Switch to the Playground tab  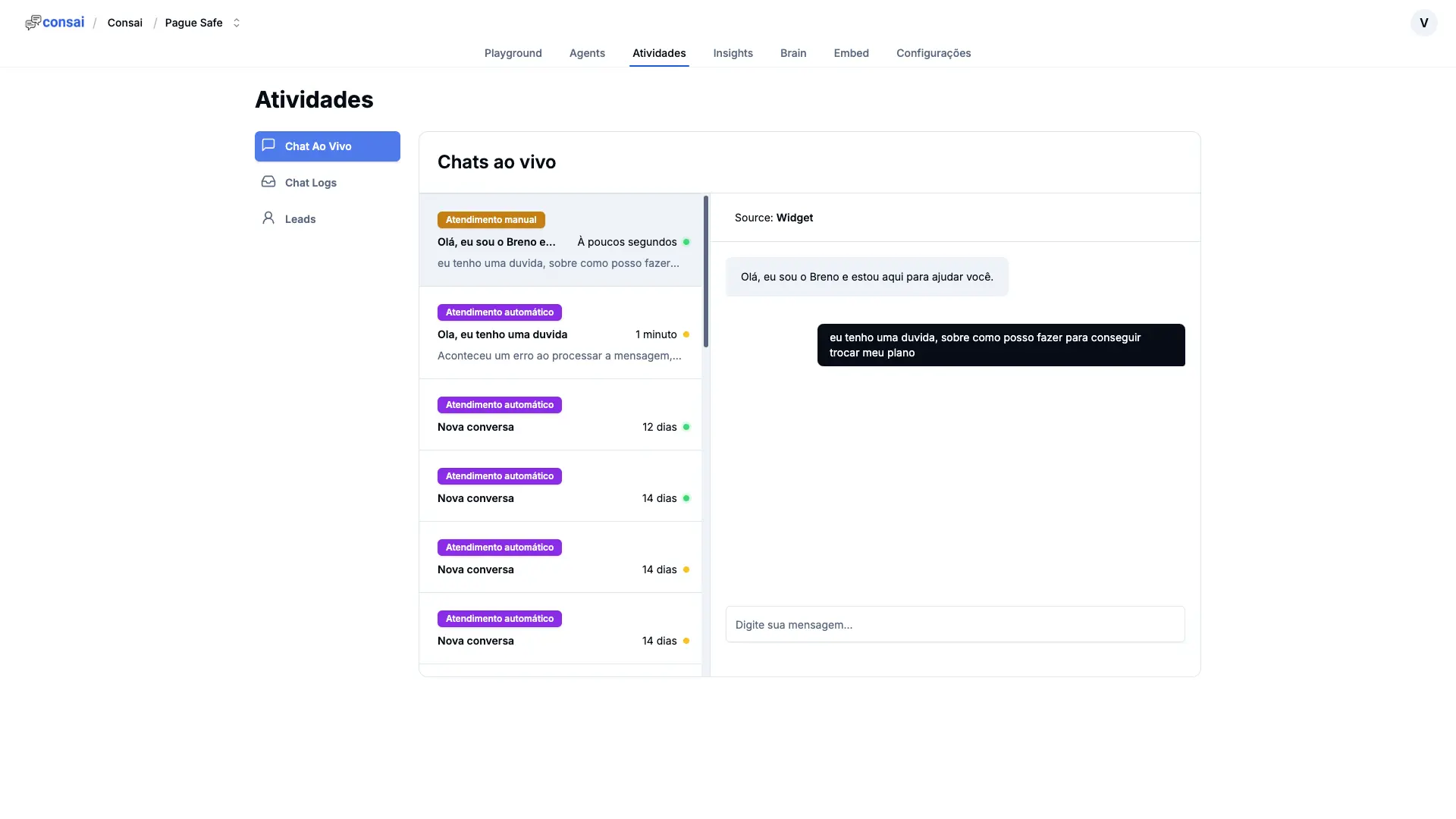tap(513, 53)
